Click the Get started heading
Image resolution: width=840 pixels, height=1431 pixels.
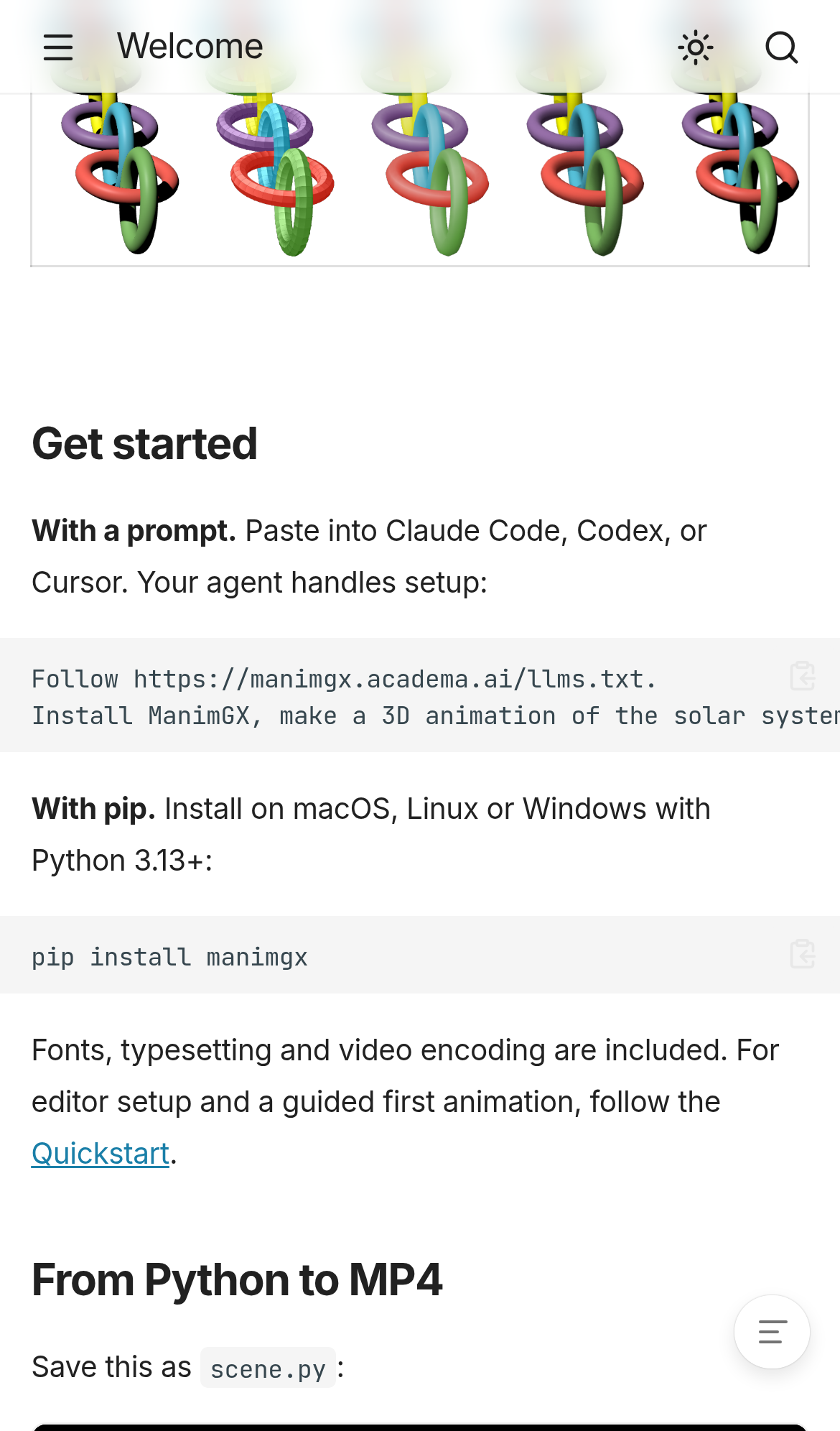pos(144,444)
